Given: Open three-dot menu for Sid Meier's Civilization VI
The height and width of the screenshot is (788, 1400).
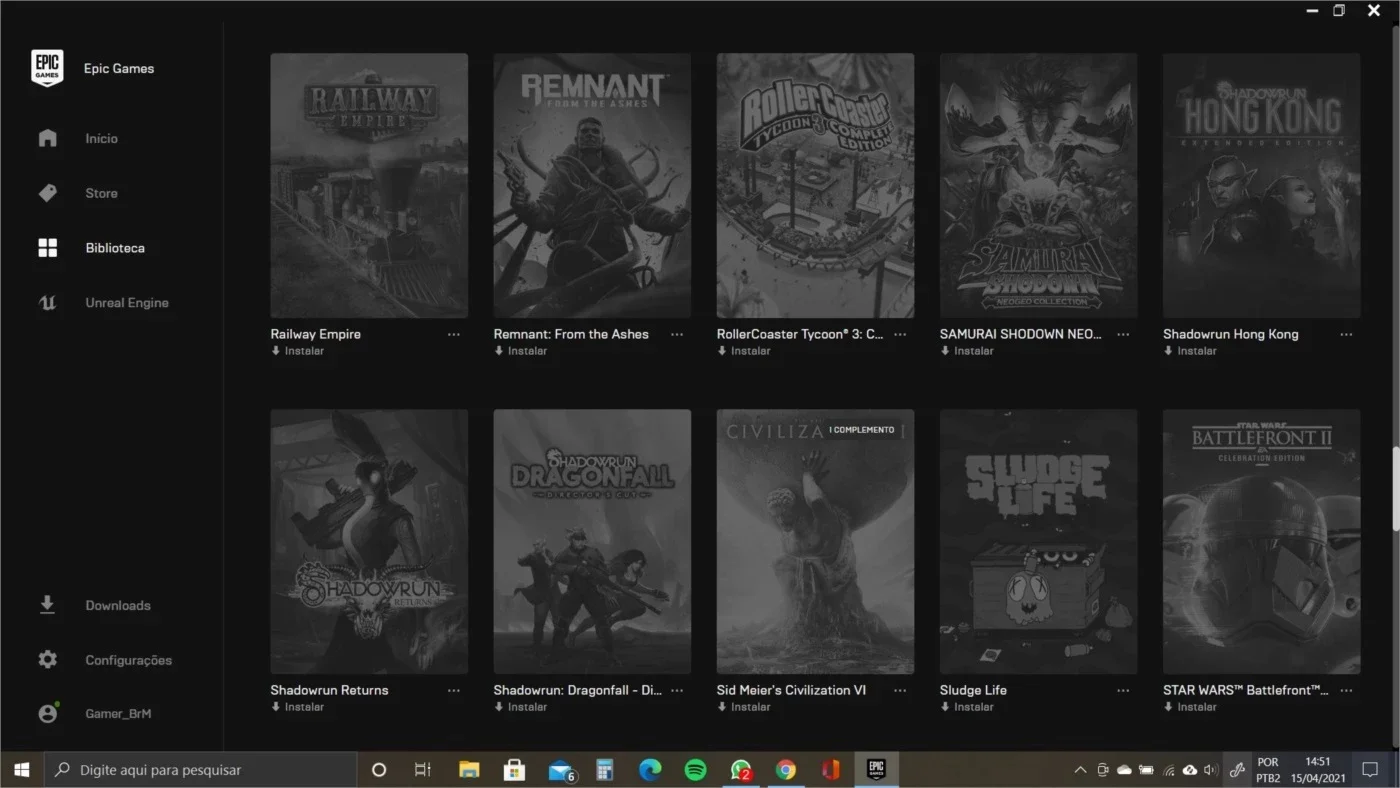Looking at the screenshot, I should pyautogui.click(x=900, y=690).
